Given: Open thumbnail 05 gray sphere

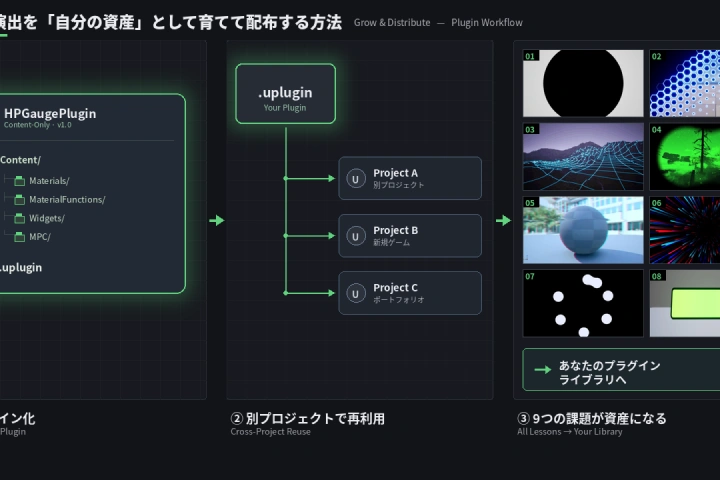Looking at the screenshot, I should (583, 230).
